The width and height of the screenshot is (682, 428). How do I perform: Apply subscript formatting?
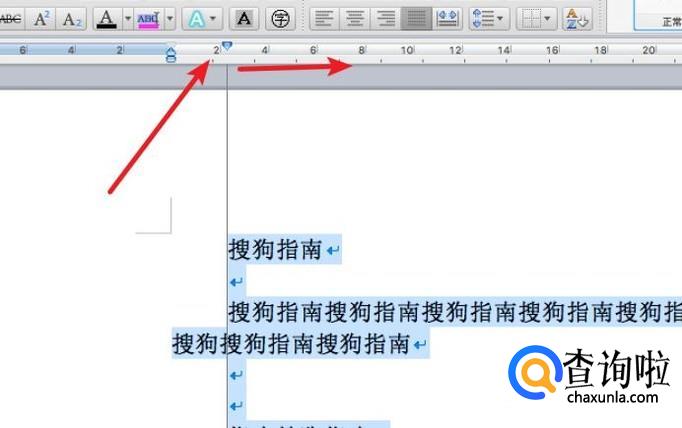[x=72, y=19]
